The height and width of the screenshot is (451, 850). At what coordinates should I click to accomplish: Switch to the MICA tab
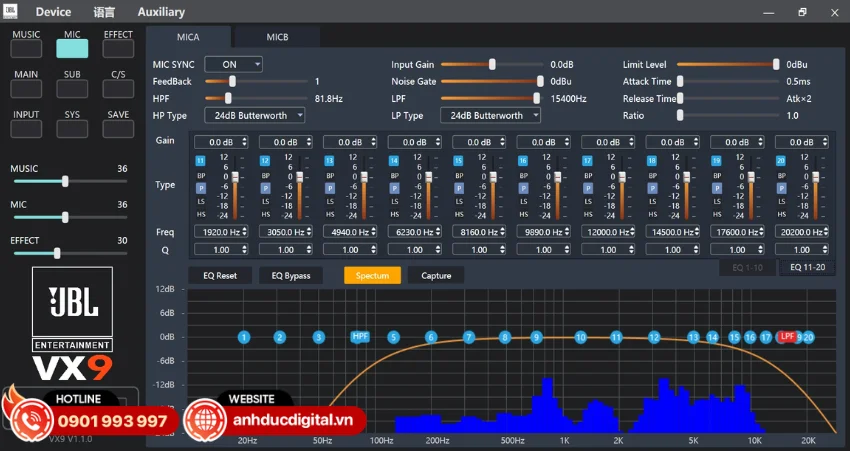[188, 37]
